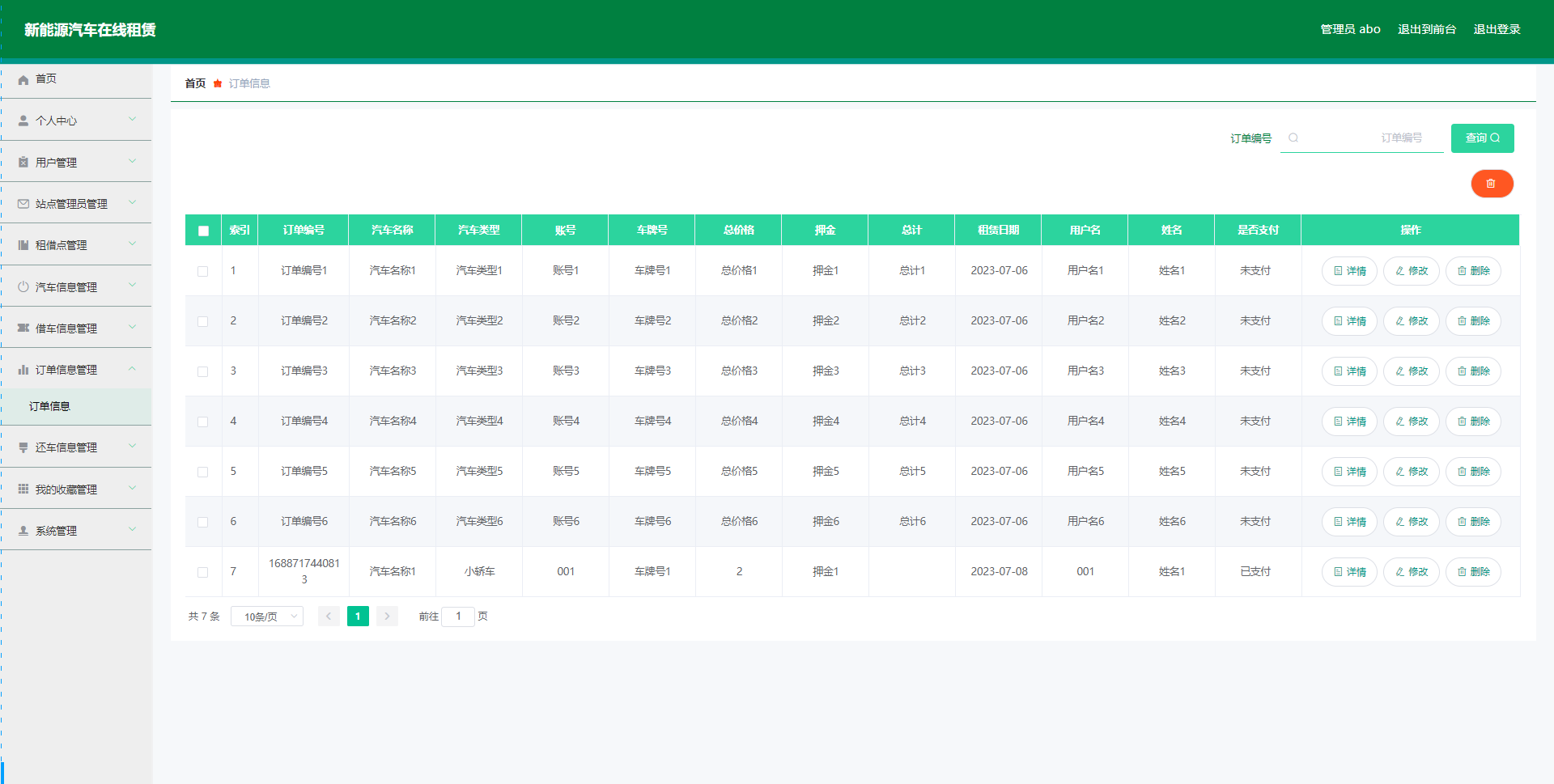Open the 订单信息 submenu item
Viewport: 1554px width, 784px height.
pyautogui.click(x=76, y=407)
